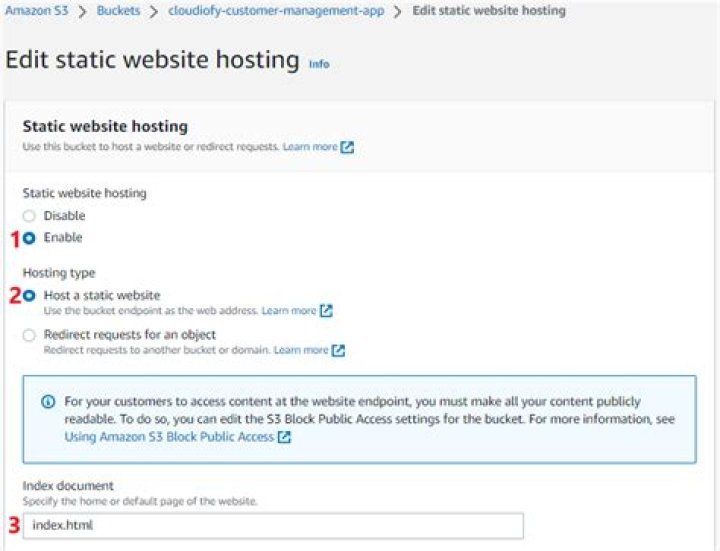Choose Redirect requests for an object radio
Screen dimensions: 720x551
click(29, 335)
